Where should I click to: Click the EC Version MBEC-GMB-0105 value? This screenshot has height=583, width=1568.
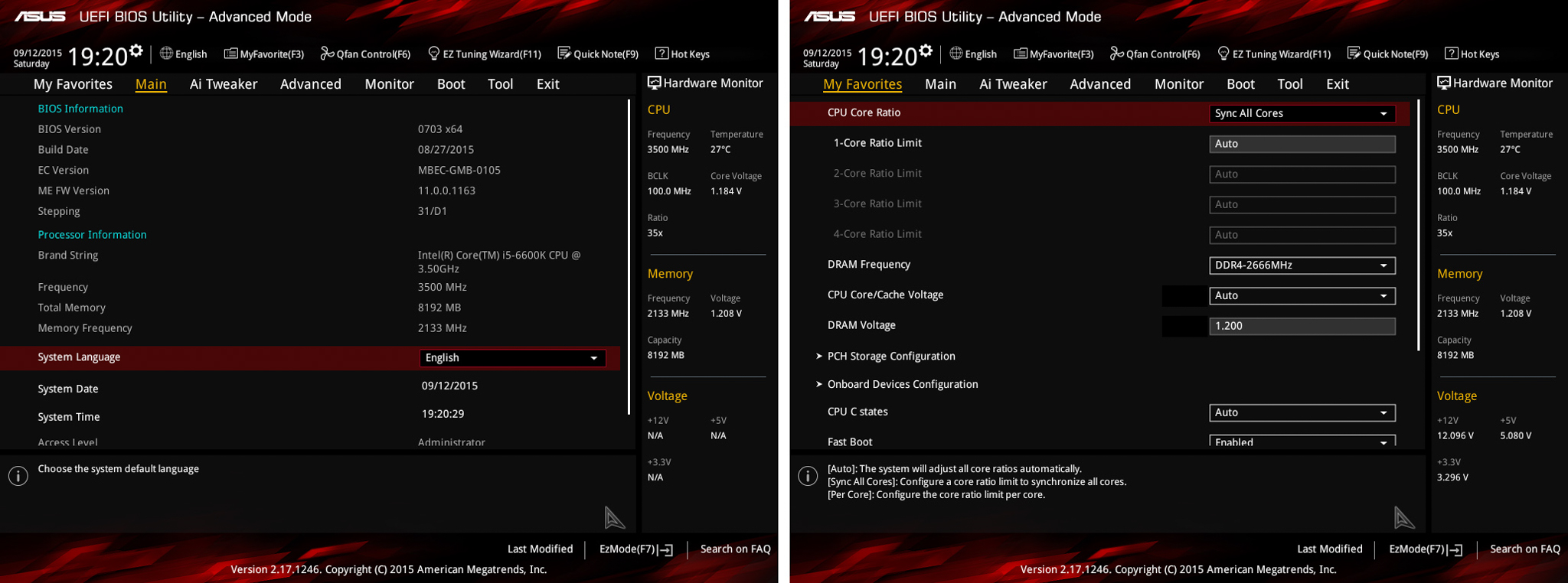459,170
